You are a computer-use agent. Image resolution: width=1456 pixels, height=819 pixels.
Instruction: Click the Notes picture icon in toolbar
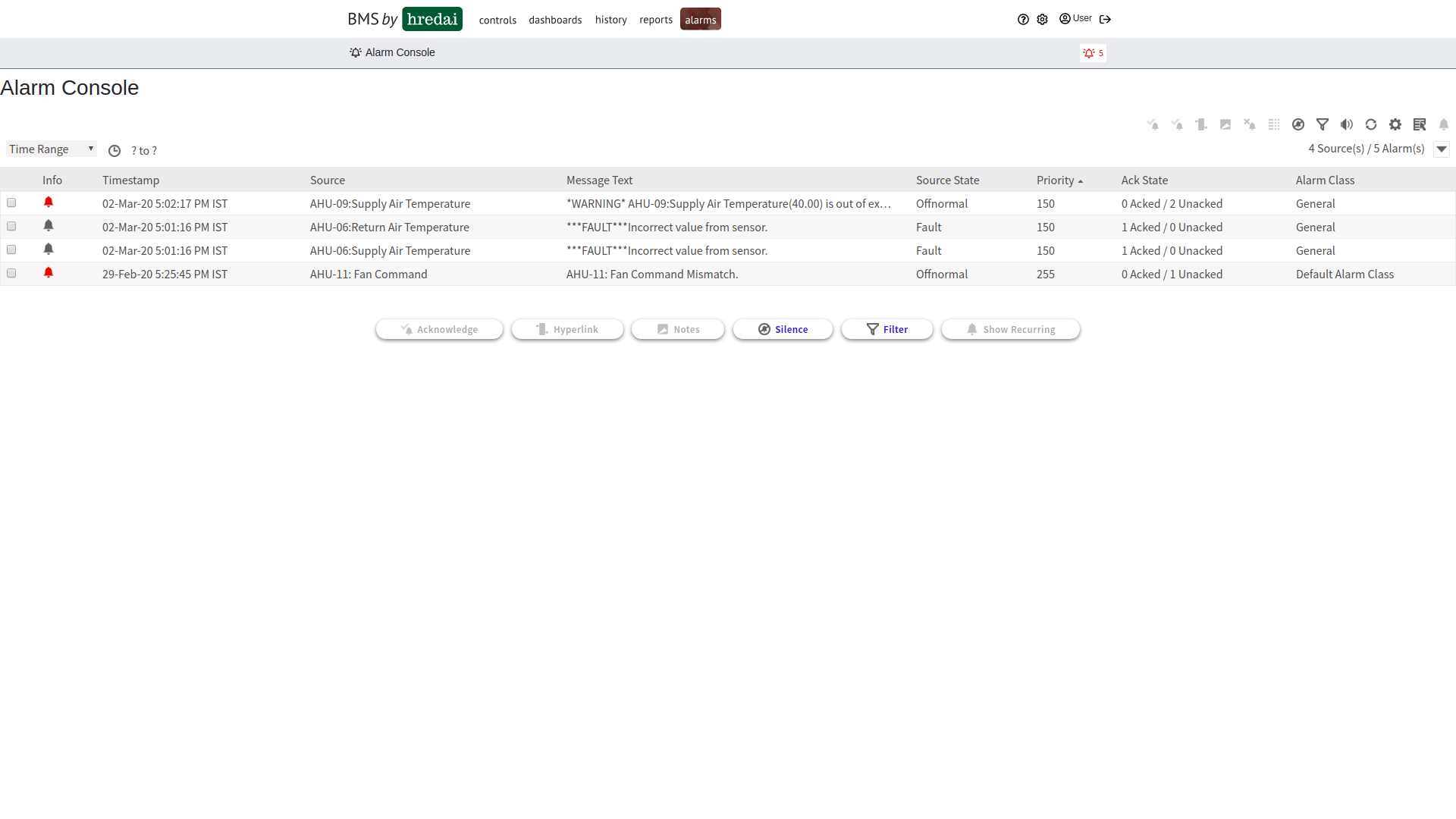(1225, 124)
